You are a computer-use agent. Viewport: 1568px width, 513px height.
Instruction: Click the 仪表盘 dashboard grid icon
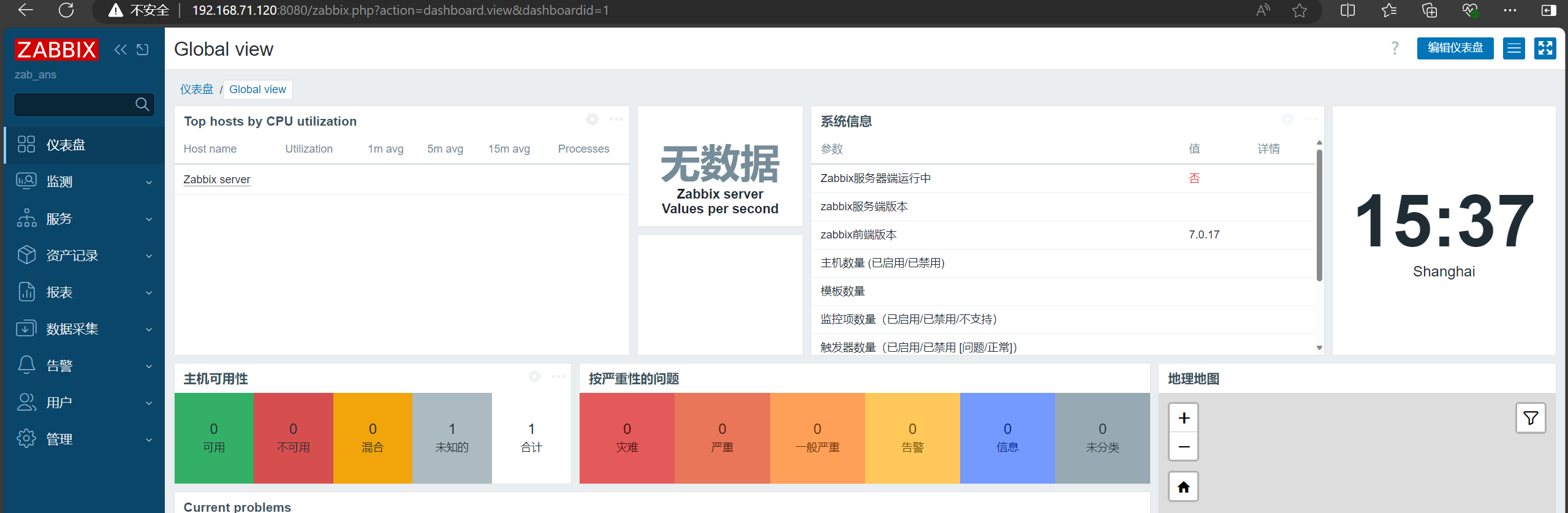26,145
